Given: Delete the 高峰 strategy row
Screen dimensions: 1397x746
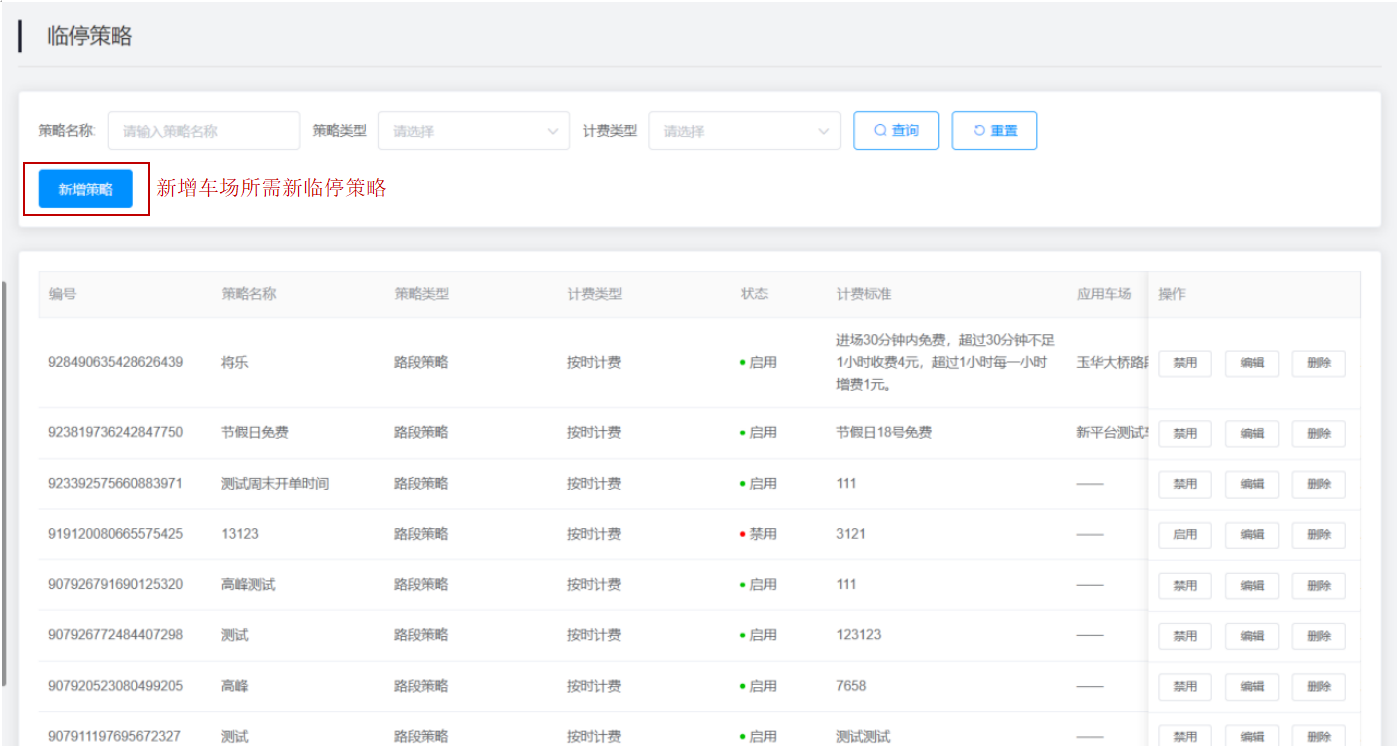Looking at the screenshot, I should (x=1318, y=686).
